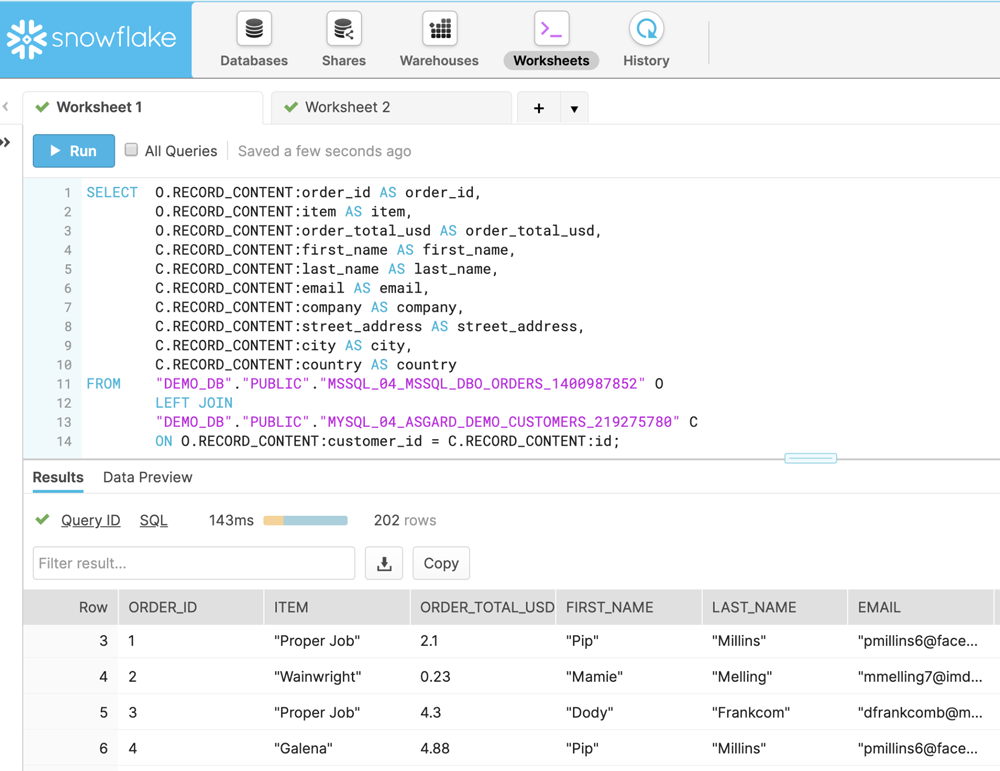Image resolution: width=1000 pixels, height=771 pixels.
Task: Select the "Dody" first name cell
Action: [629, 712]
